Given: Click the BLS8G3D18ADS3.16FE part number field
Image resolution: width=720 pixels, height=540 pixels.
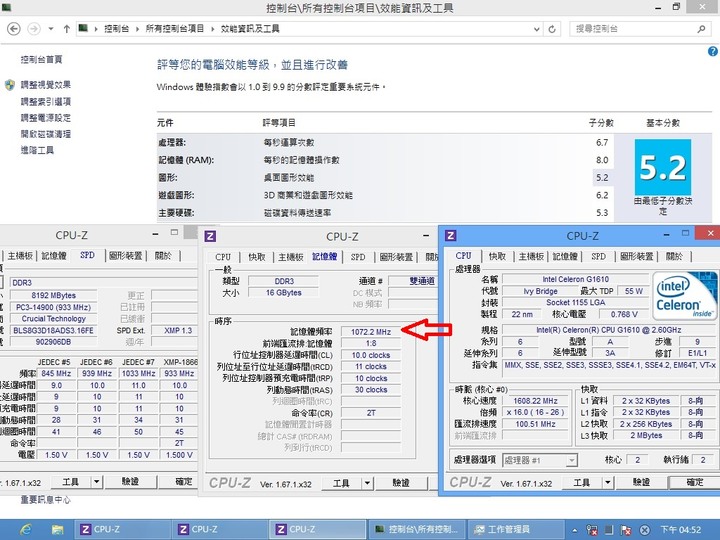Looking at the screenshot, I should 53,331.
